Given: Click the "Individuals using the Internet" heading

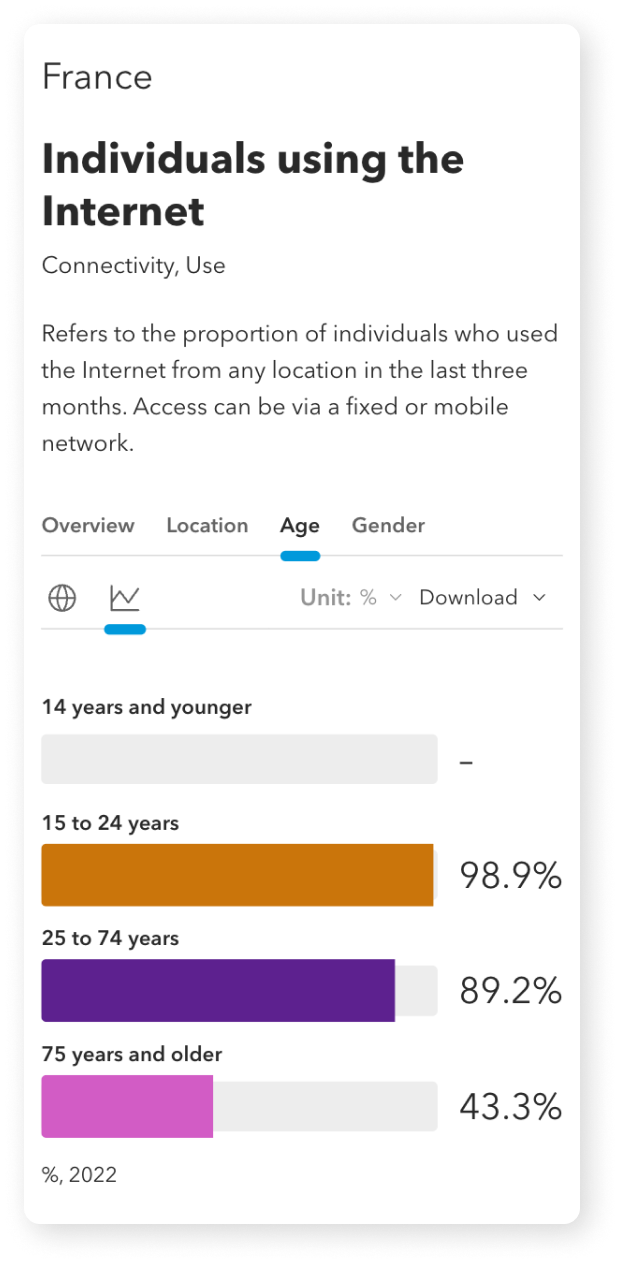Looking at the screenshot, I should click(253, 185).
